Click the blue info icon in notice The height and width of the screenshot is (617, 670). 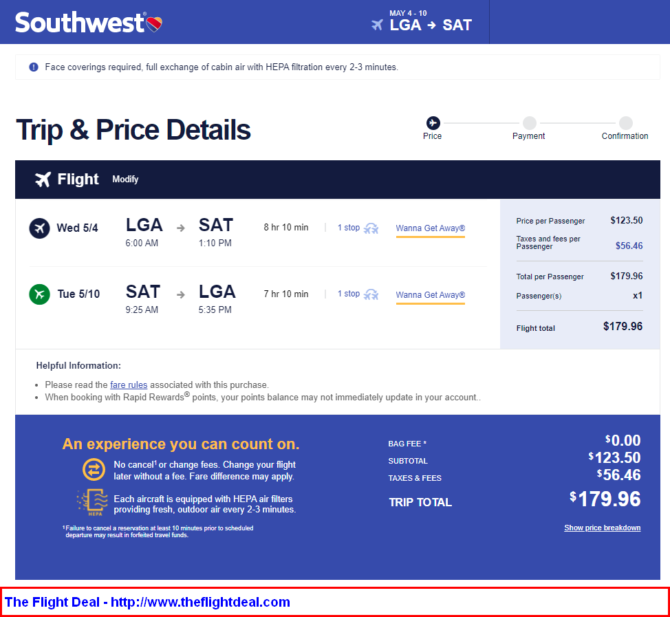click(x=33, y=67)
